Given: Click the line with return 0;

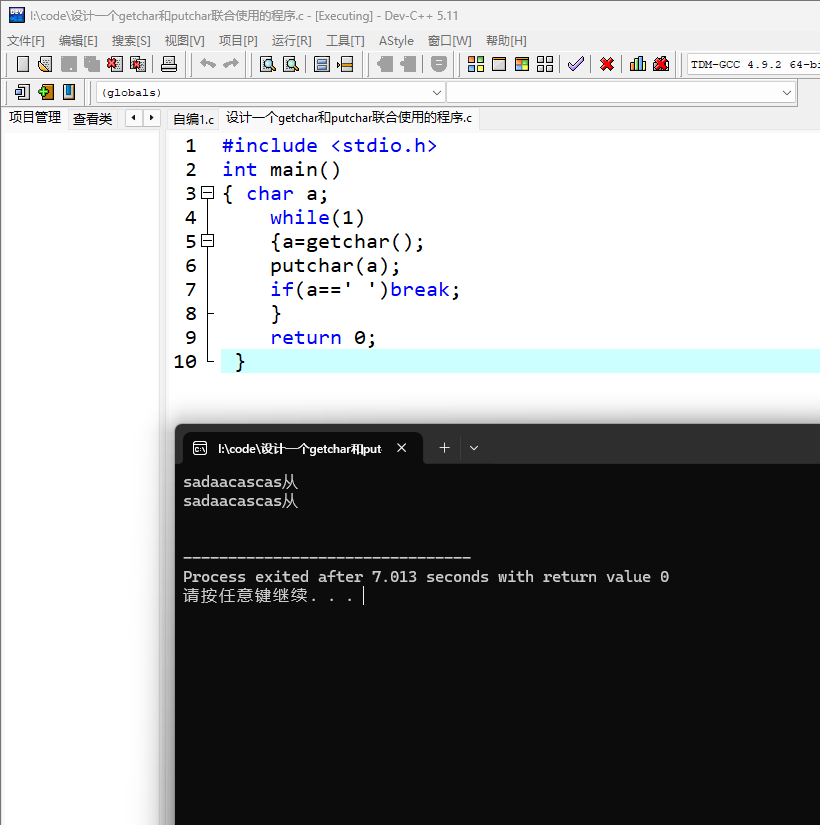Looking at the screenshot, I should coord(323,337).
